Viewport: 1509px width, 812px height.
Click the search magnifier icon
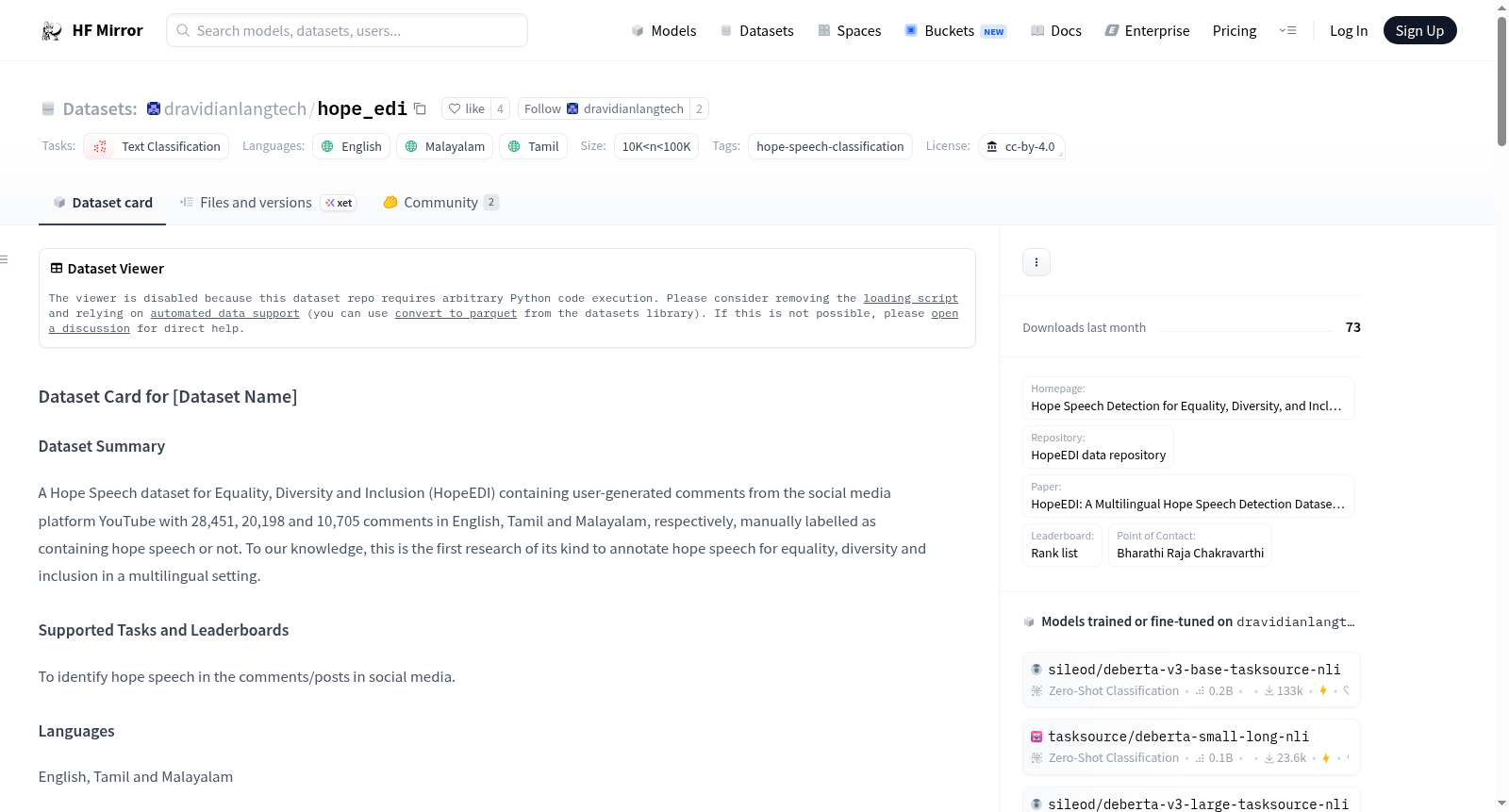pyautogui.click(x=183, y=30)
